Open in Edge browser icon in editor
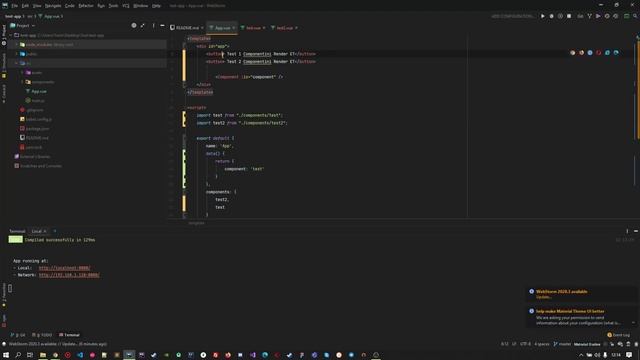 pos(616,53)
